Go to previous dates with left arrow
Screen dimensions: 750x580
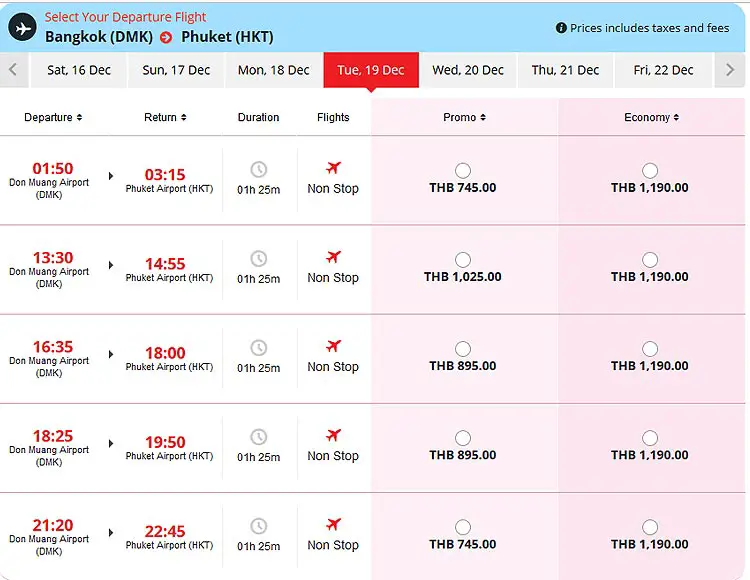[x=13, y=70]
